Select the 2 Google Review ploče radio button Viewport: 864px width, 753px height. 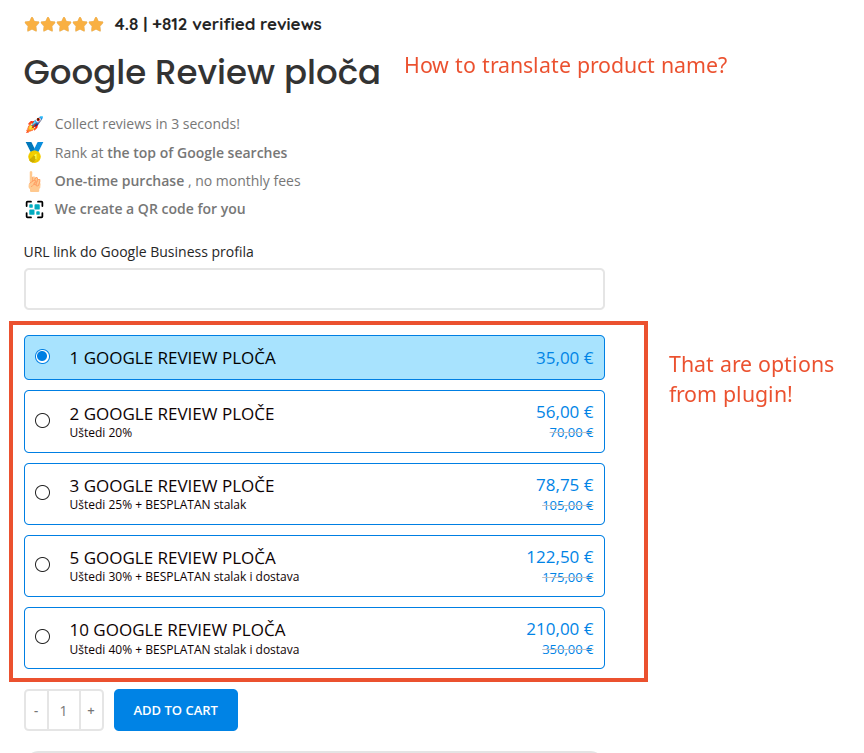pyautogui.click(x=42, y=421)
